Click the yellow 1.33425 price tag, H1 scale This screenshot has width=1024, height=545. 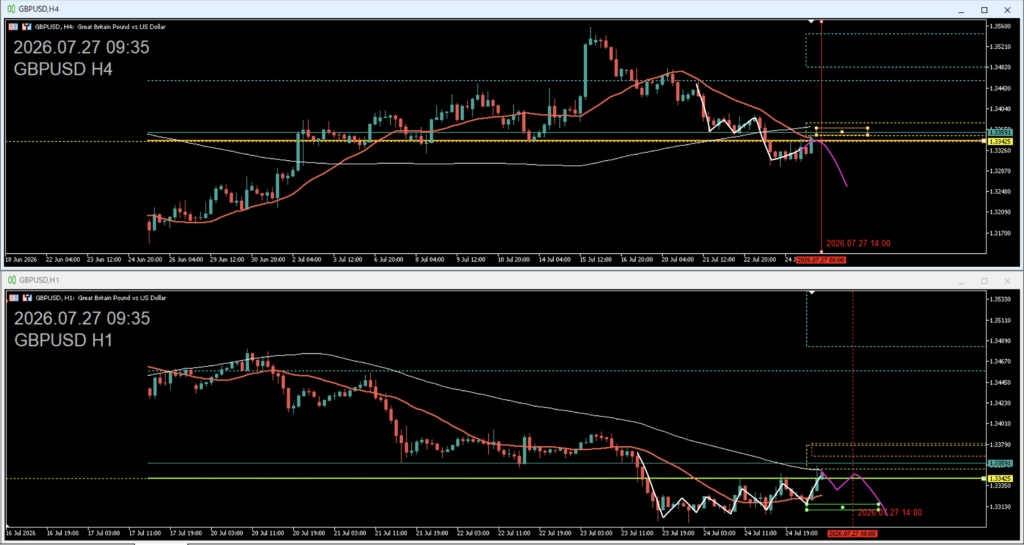point(999,478)
